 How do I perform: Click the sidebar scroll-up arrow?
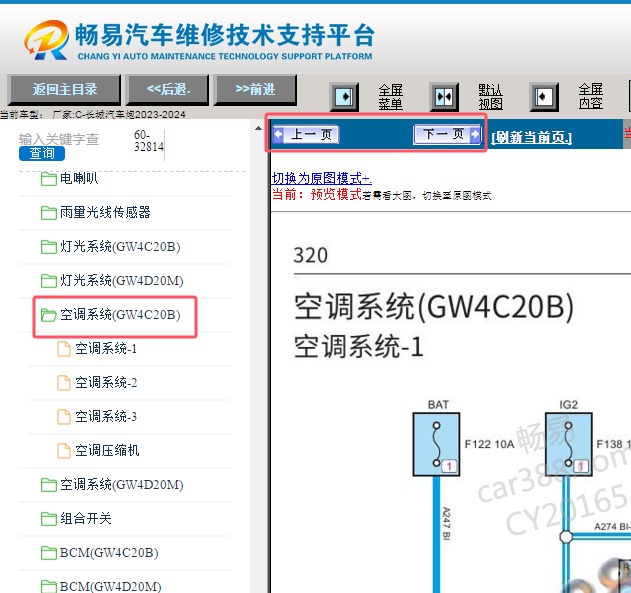pyautogui.click(x=258, y=128)
